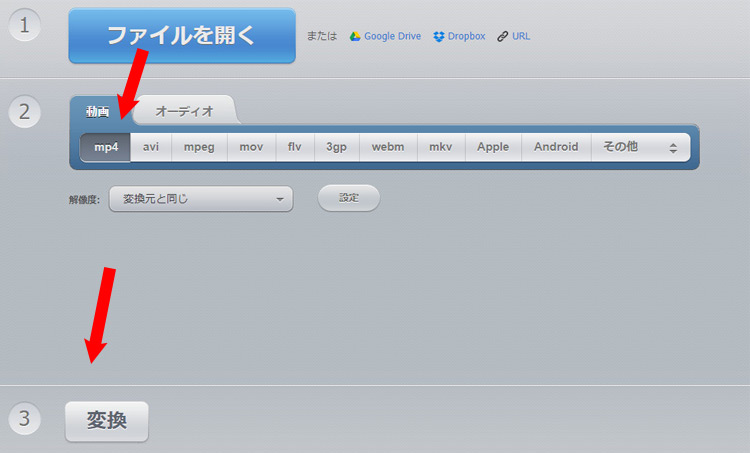Click the Google Drive triangle icon
The height and width of the screenshot is (453, 750).
point(355,36)
